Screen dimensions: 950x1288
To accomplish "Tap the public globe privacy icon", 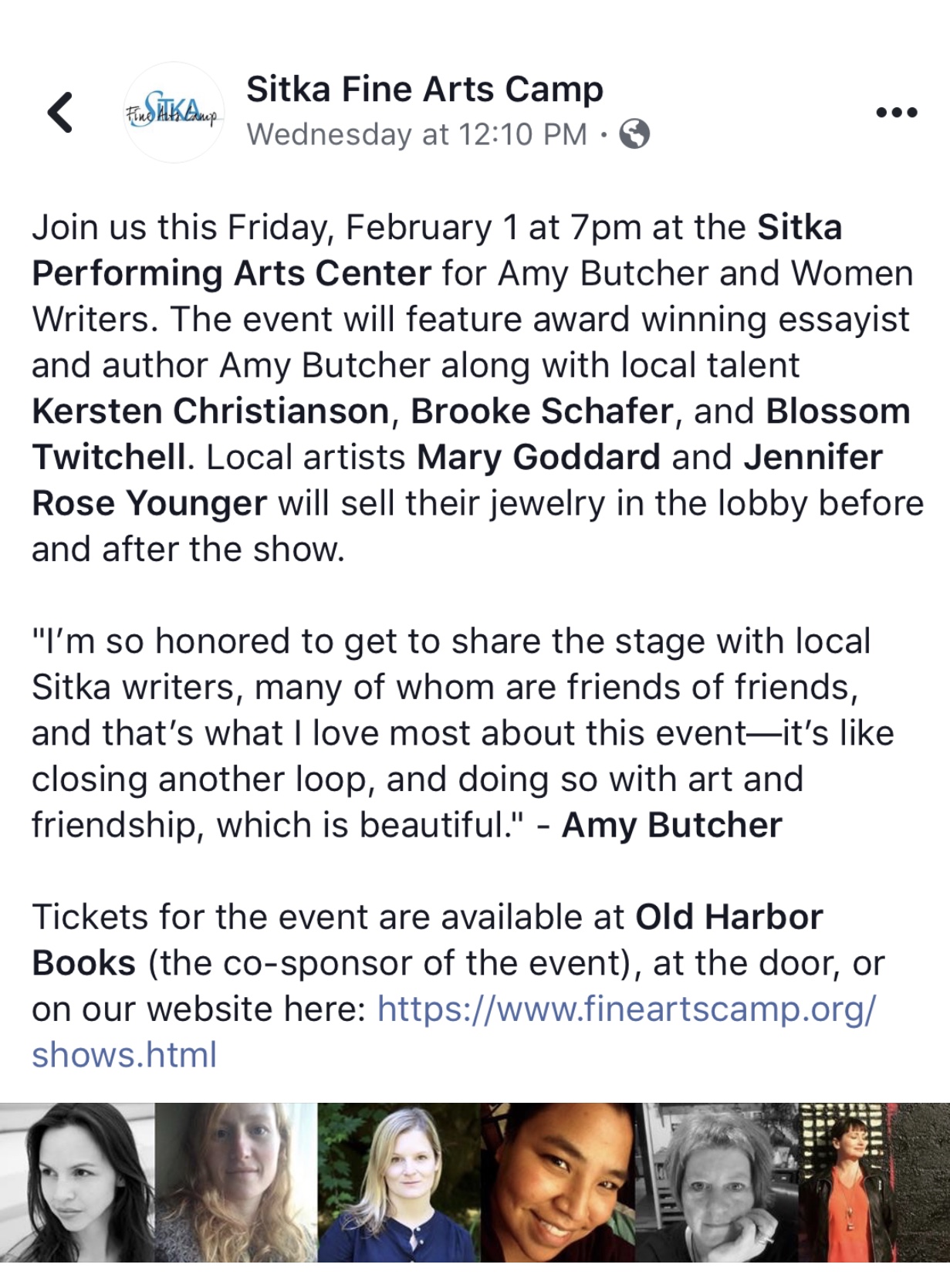I will (634, 134).
